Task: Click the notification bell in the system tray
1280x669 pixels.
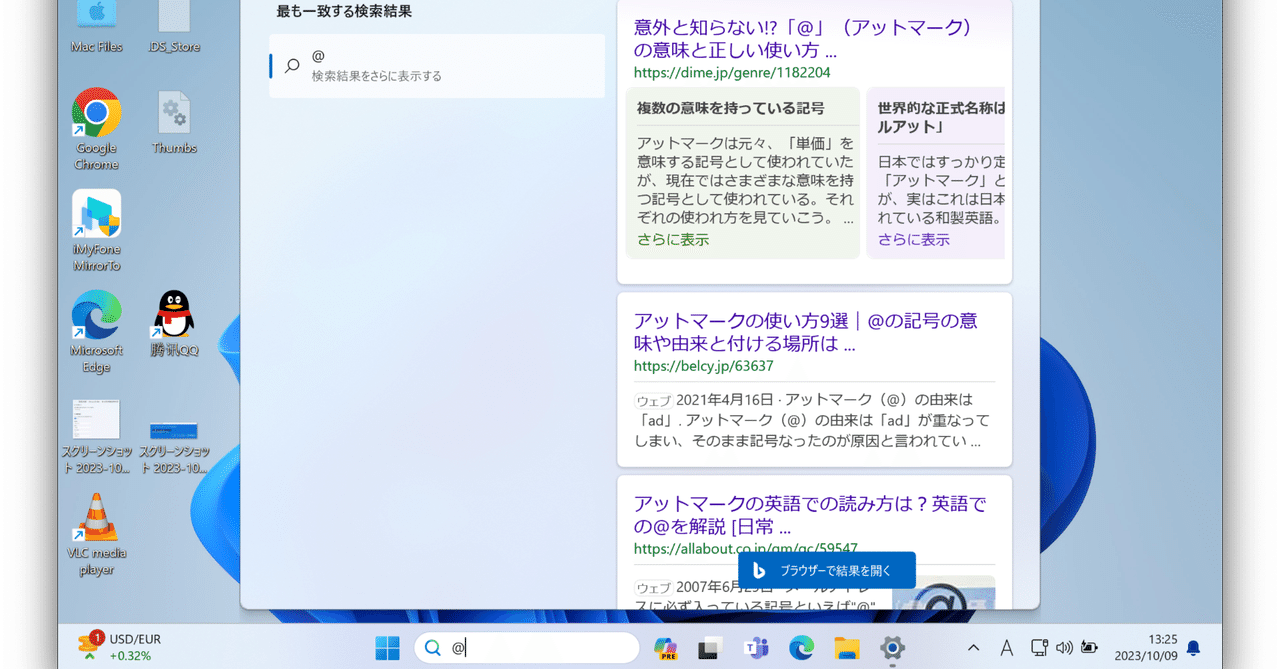Action: click(1192, 648)
